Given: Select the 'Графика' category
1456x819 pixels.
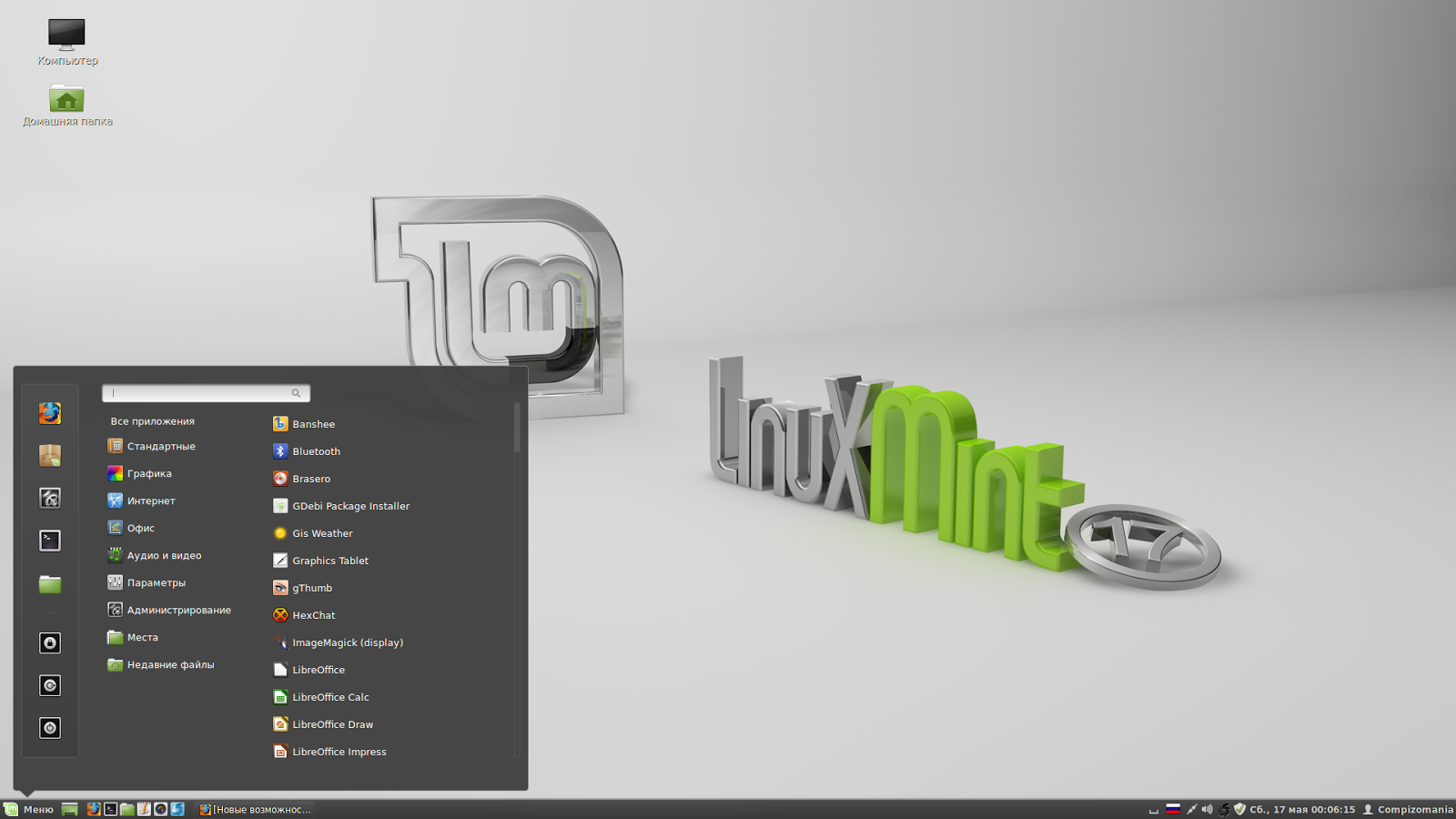Looking at the screenshot, I should pos(139,473).
